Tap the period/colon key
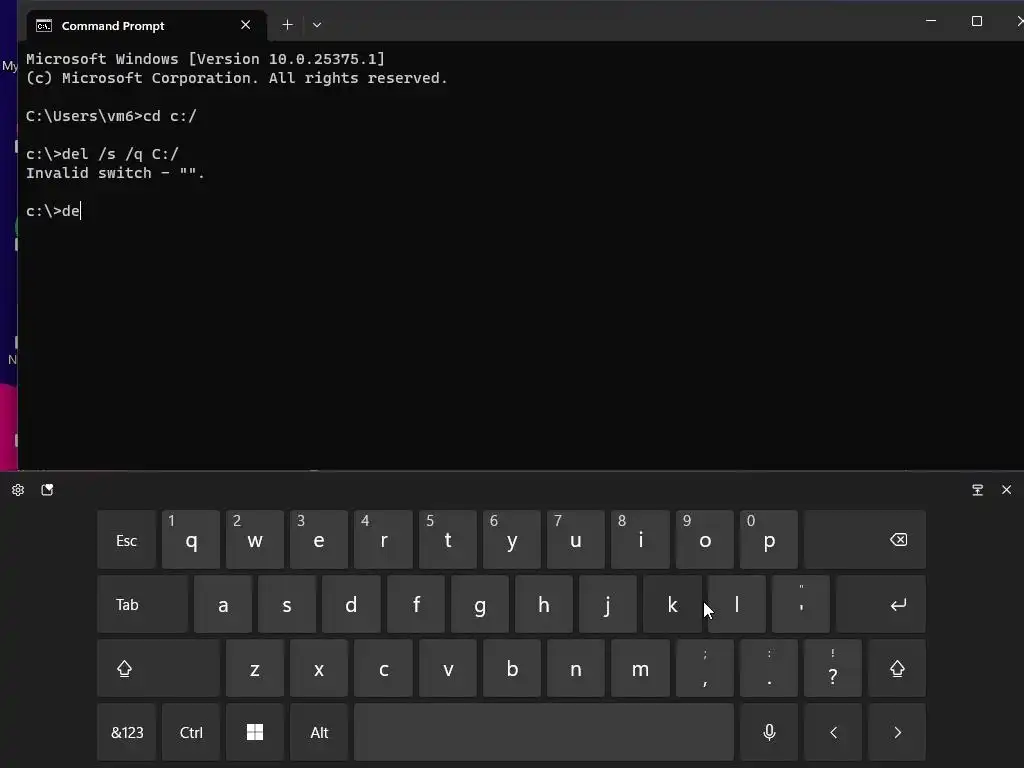 point(769,669)
